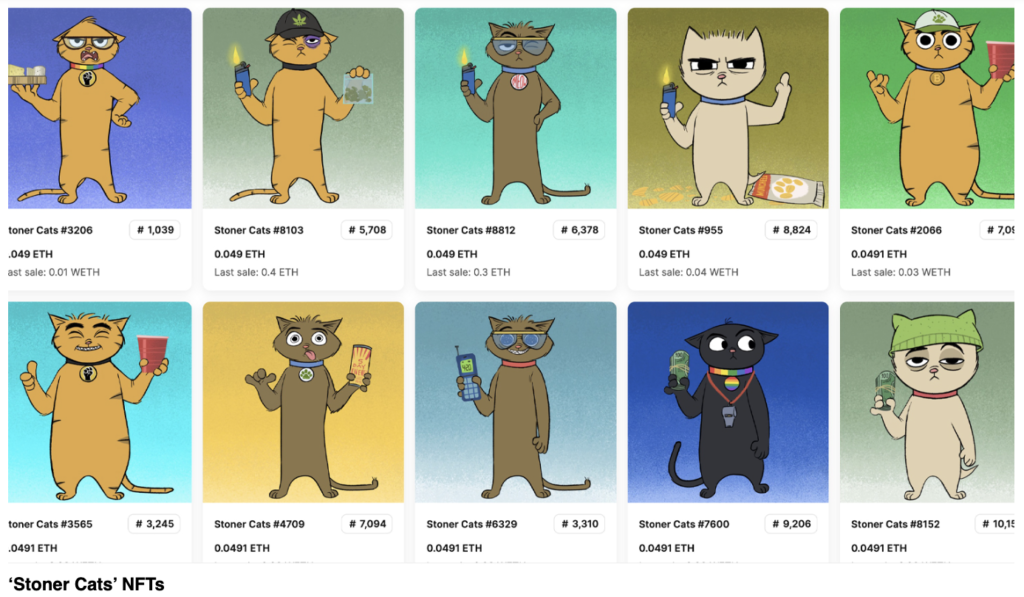Open Stoner Cats #3206 image thumbnail

(99, 108)
